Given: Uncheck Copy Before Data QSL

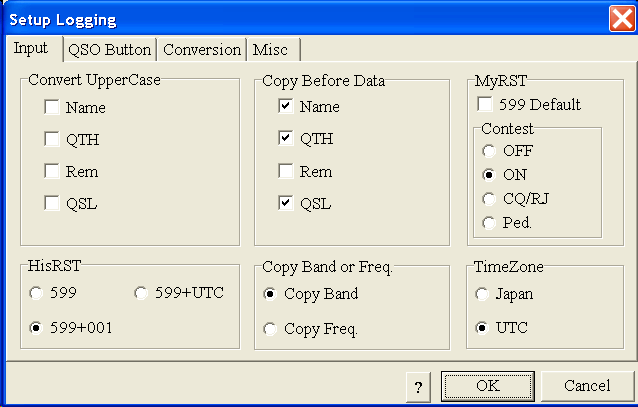Looking at the screenshot, I should tap(286, 204).
